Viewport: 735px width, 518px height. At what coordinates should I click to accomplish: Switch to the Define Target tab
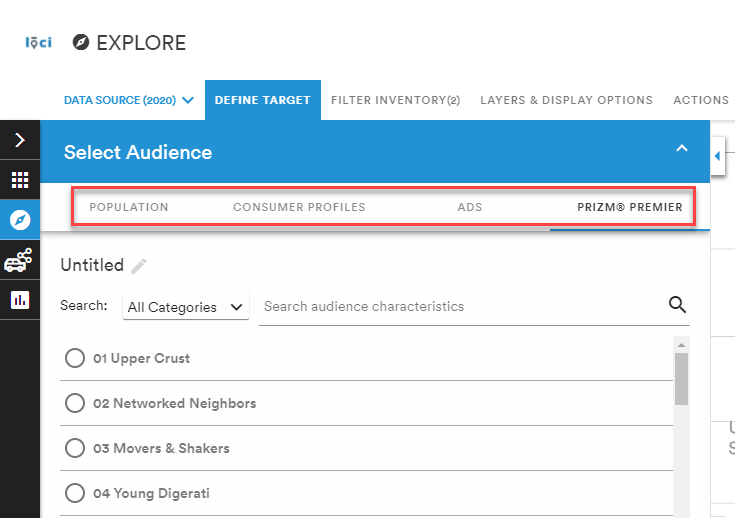pos(262,100)
